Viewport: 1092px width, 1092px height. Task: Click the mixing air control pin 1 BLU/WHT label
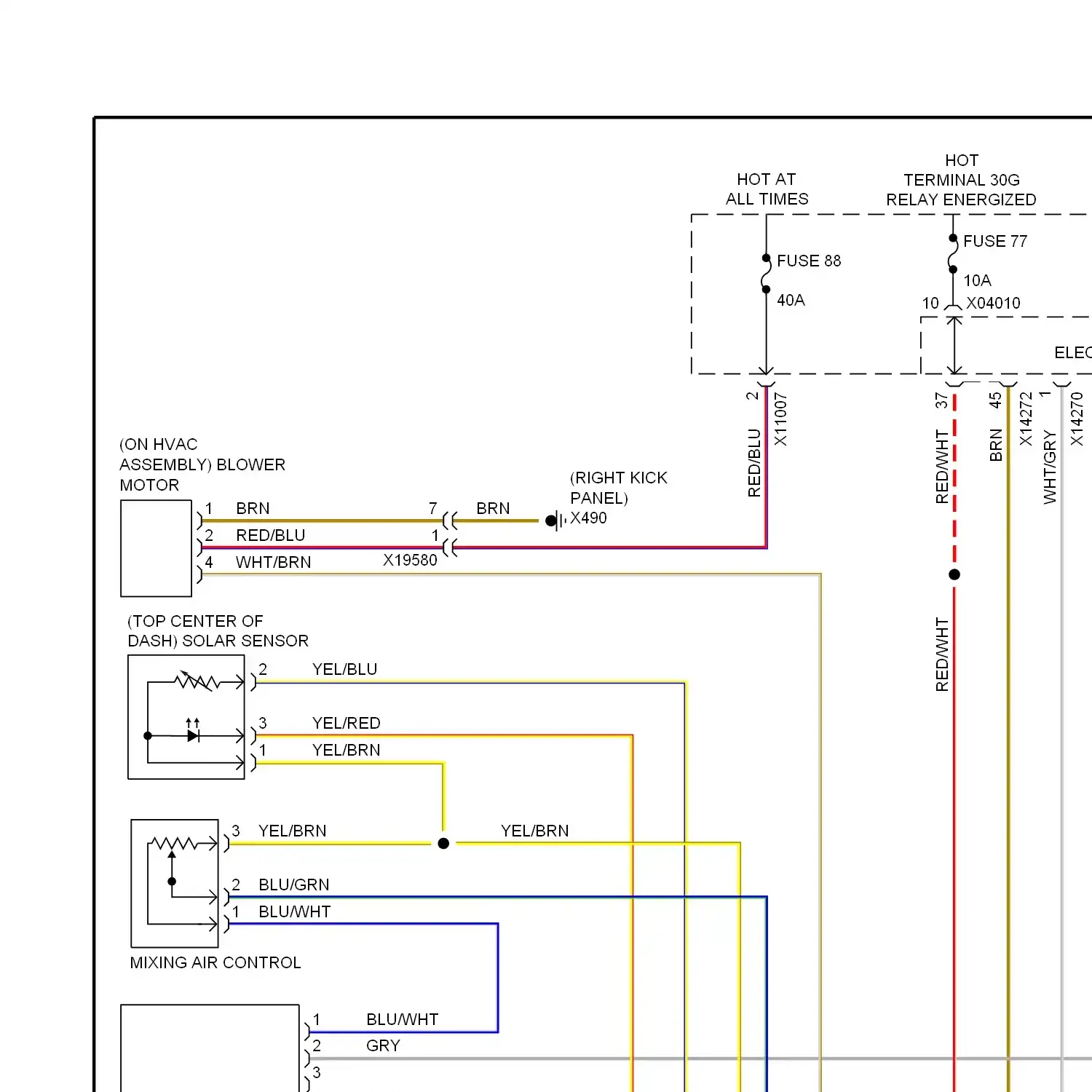(x=294, y=911)
